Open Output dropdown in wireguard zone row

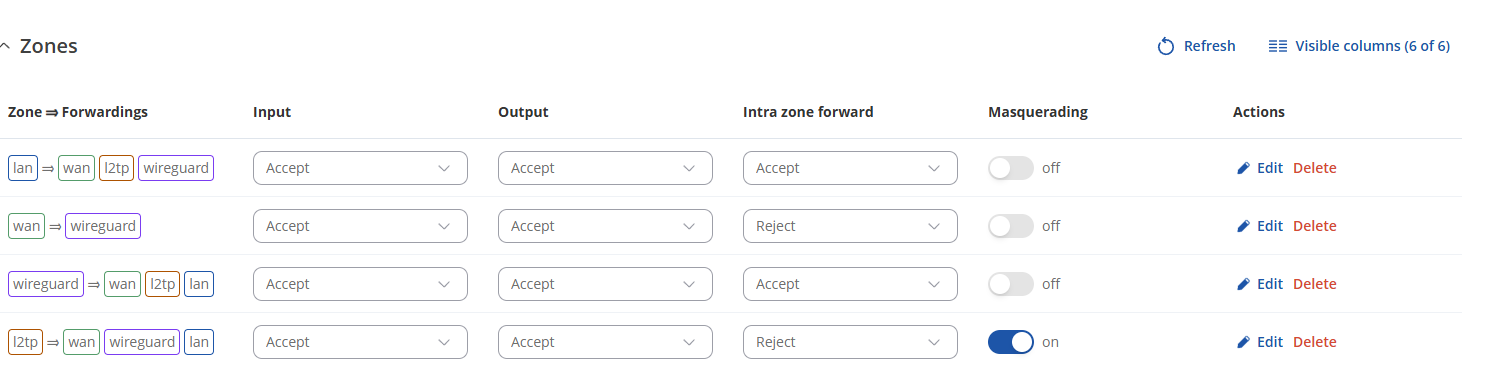coord(605,284)
